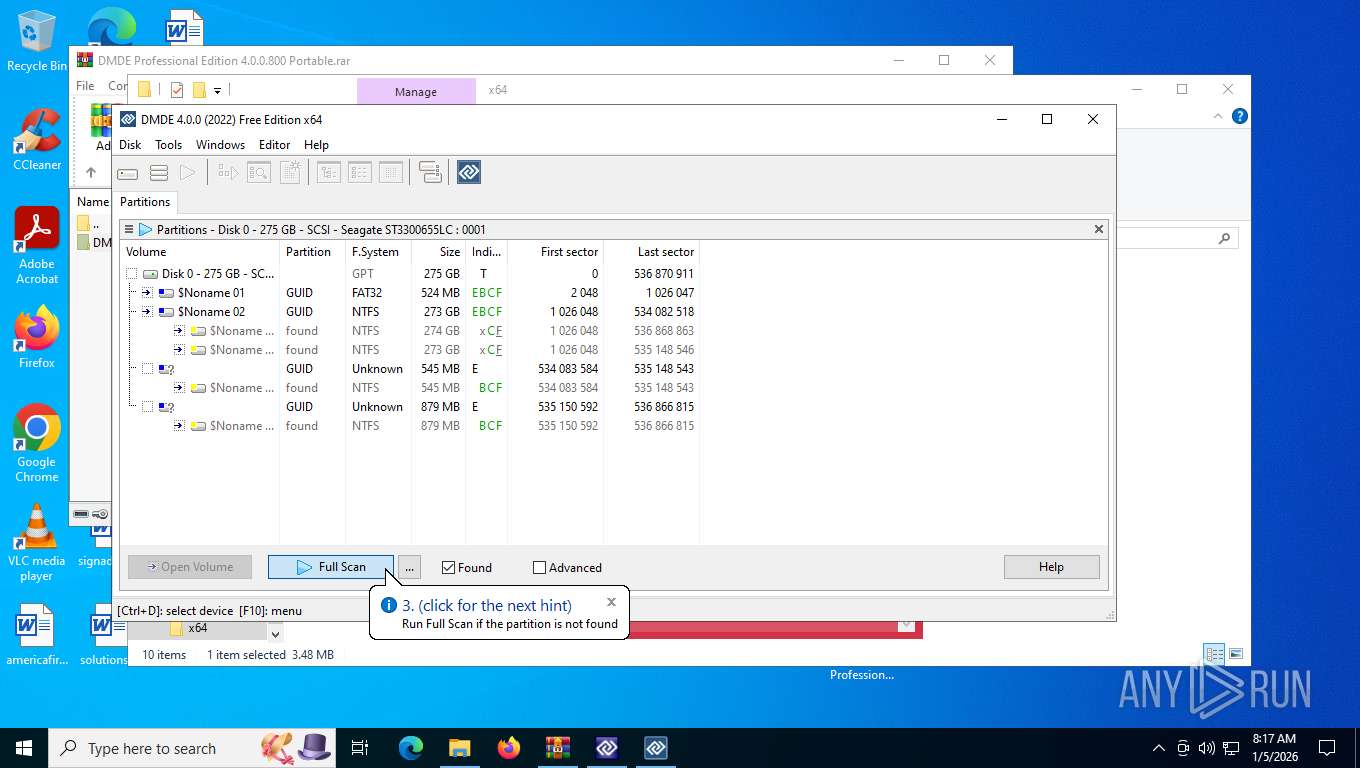Select the 273 GB size of $Noname 02
The width and height of the screenshot is (1360, 768).
coord(441,312)
